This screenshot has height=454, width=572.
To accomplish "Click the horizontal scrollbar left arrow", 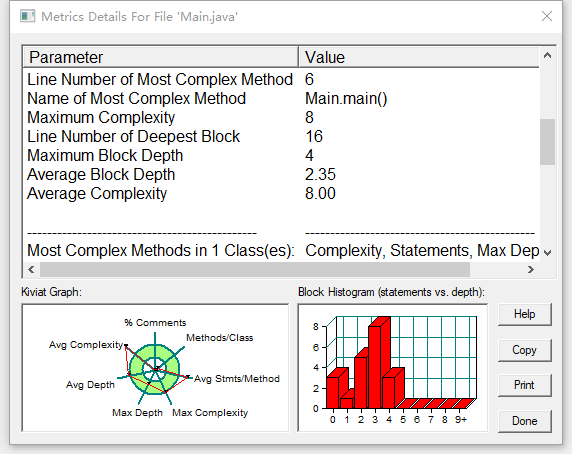I will coord(31,269).
